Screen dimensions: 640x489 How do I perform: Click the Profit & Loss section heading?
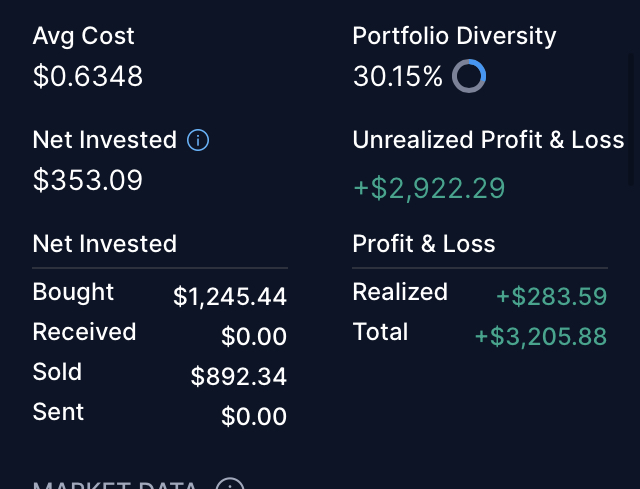pos(424,244)
